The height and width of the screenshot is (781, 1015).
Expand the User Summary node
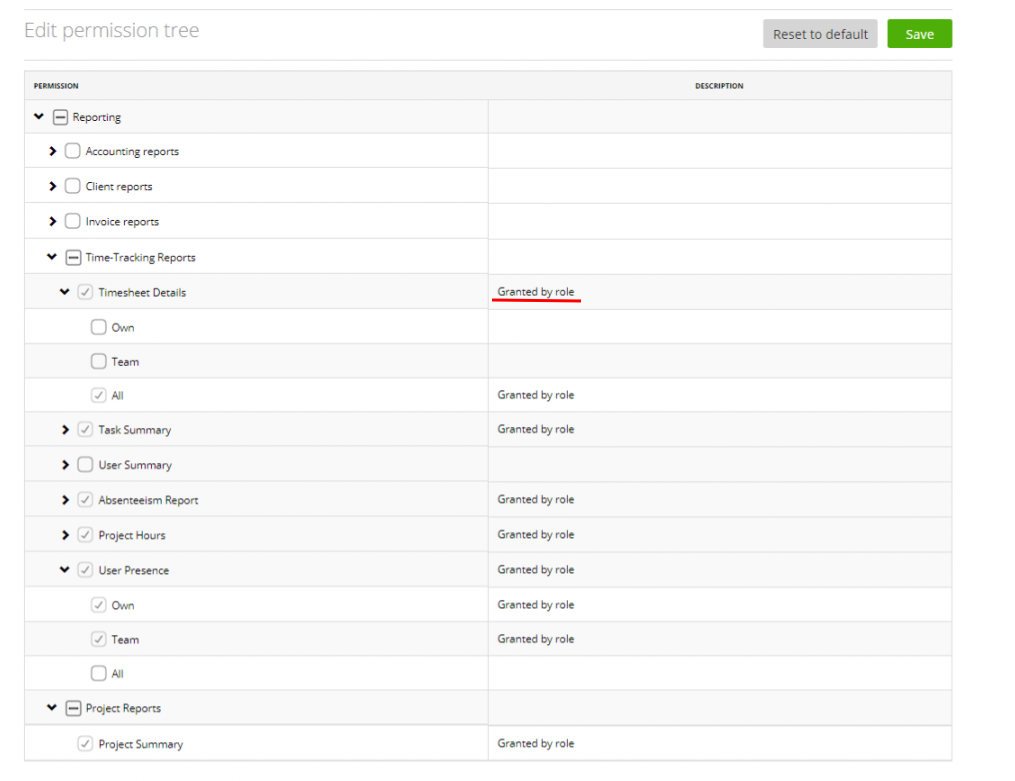click(x=65, y=465)
